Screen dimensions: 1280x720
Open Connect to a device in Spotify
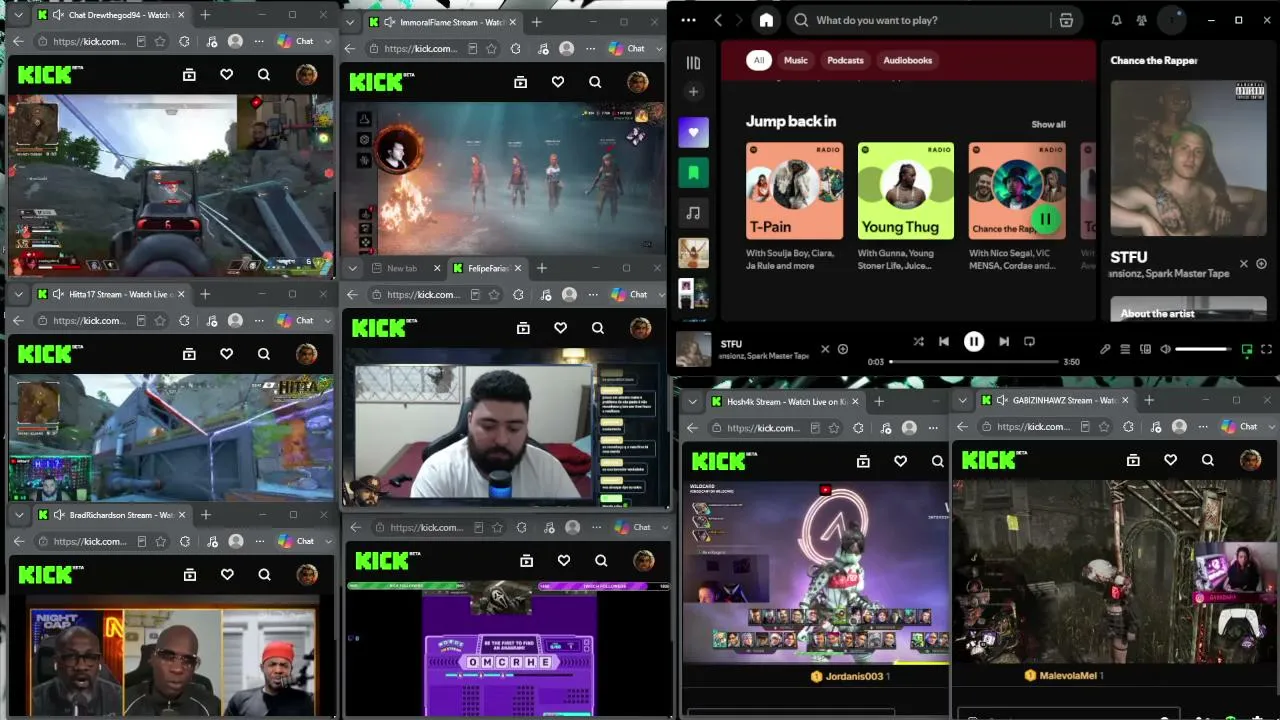[x=1145, y=349]
